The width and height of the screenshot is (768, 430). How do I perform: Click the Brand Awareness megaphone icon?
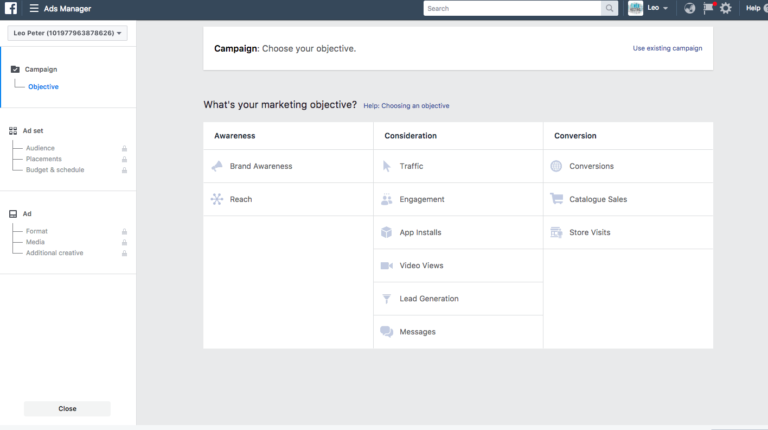pos(217,166)
